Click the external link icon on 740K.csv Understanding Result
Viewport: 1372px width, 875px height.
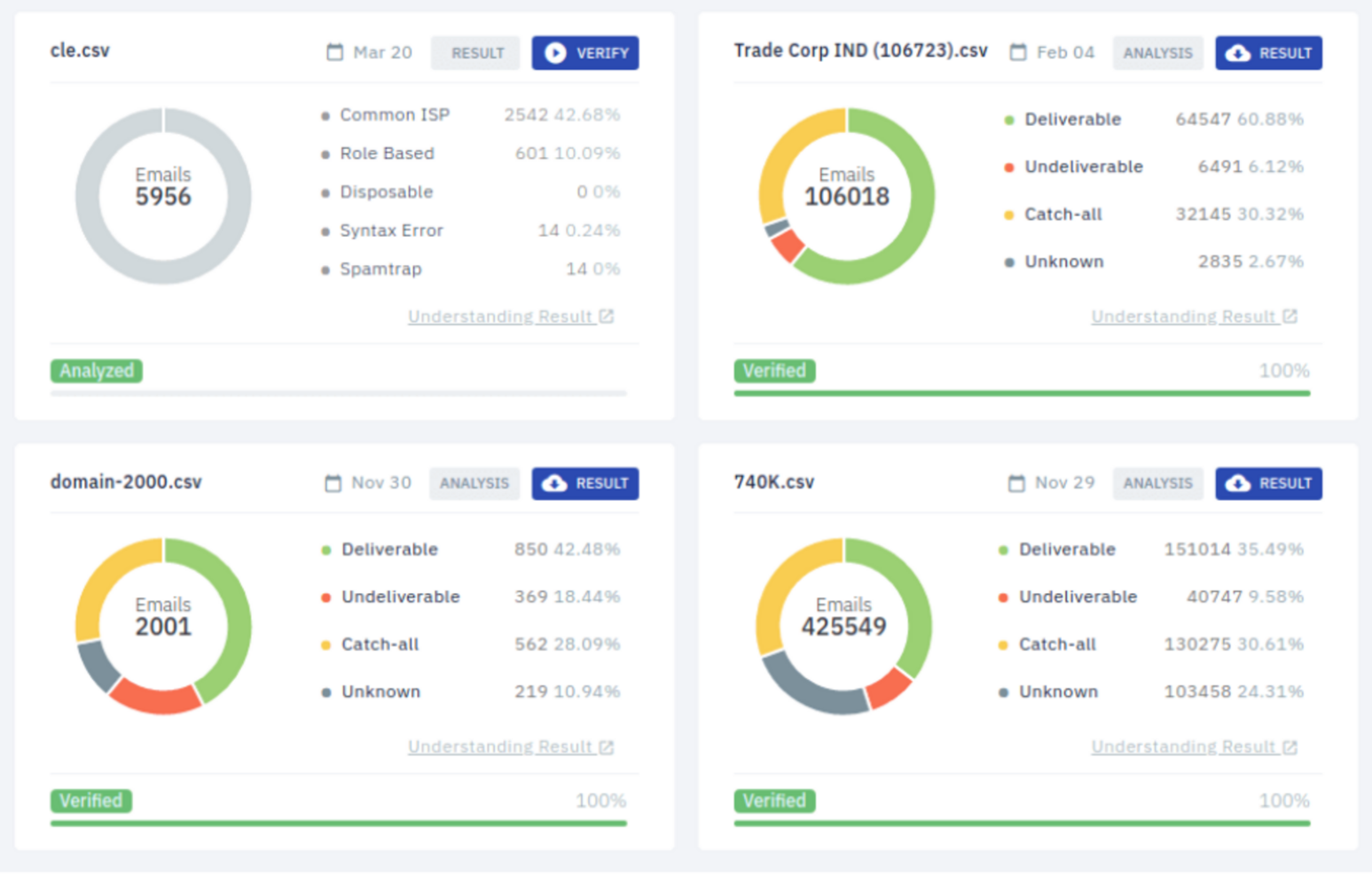[x=1290, y=746]
